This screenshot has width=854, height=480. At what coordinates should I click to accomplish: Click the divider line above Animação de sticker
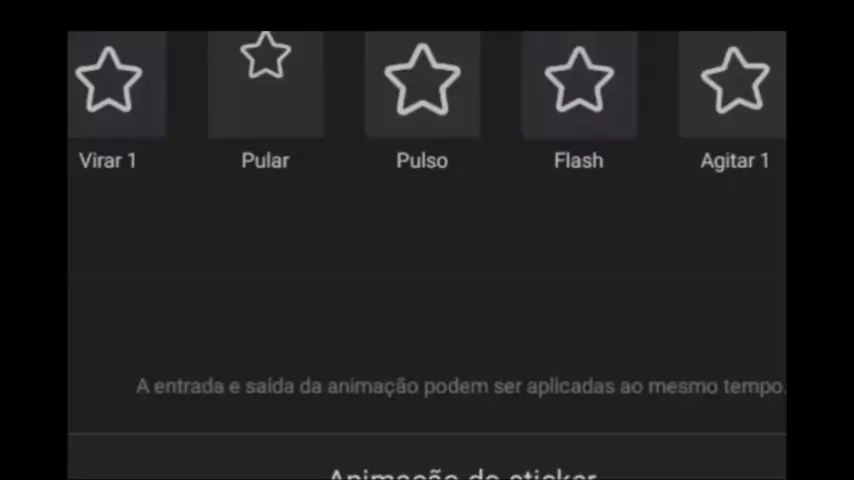[x=426, y=434]
